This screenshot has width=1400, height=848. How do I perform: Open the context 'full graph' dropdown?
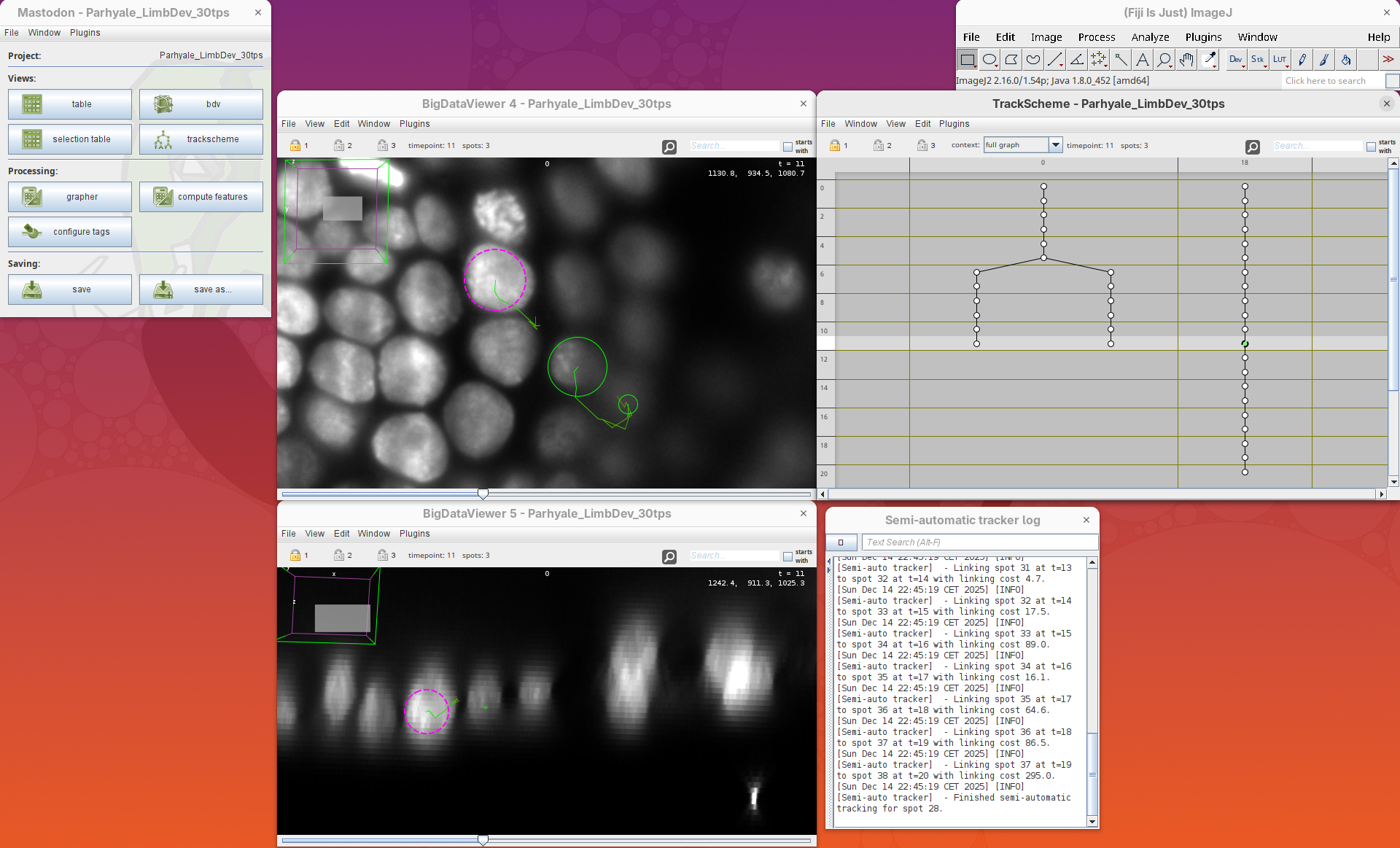coord(1055,145)
